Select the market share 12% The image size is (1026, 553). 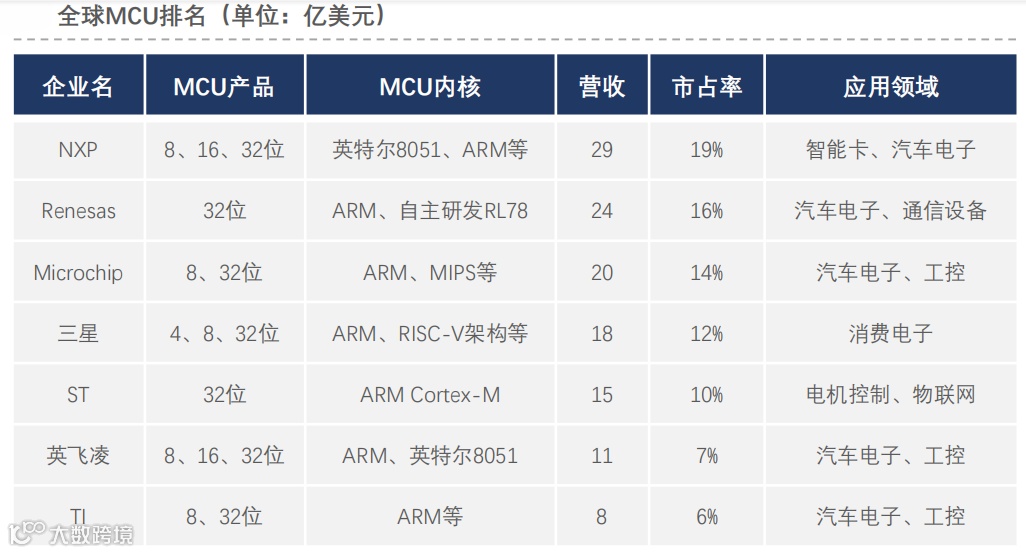pyautogui.click(x=707, y=334)
